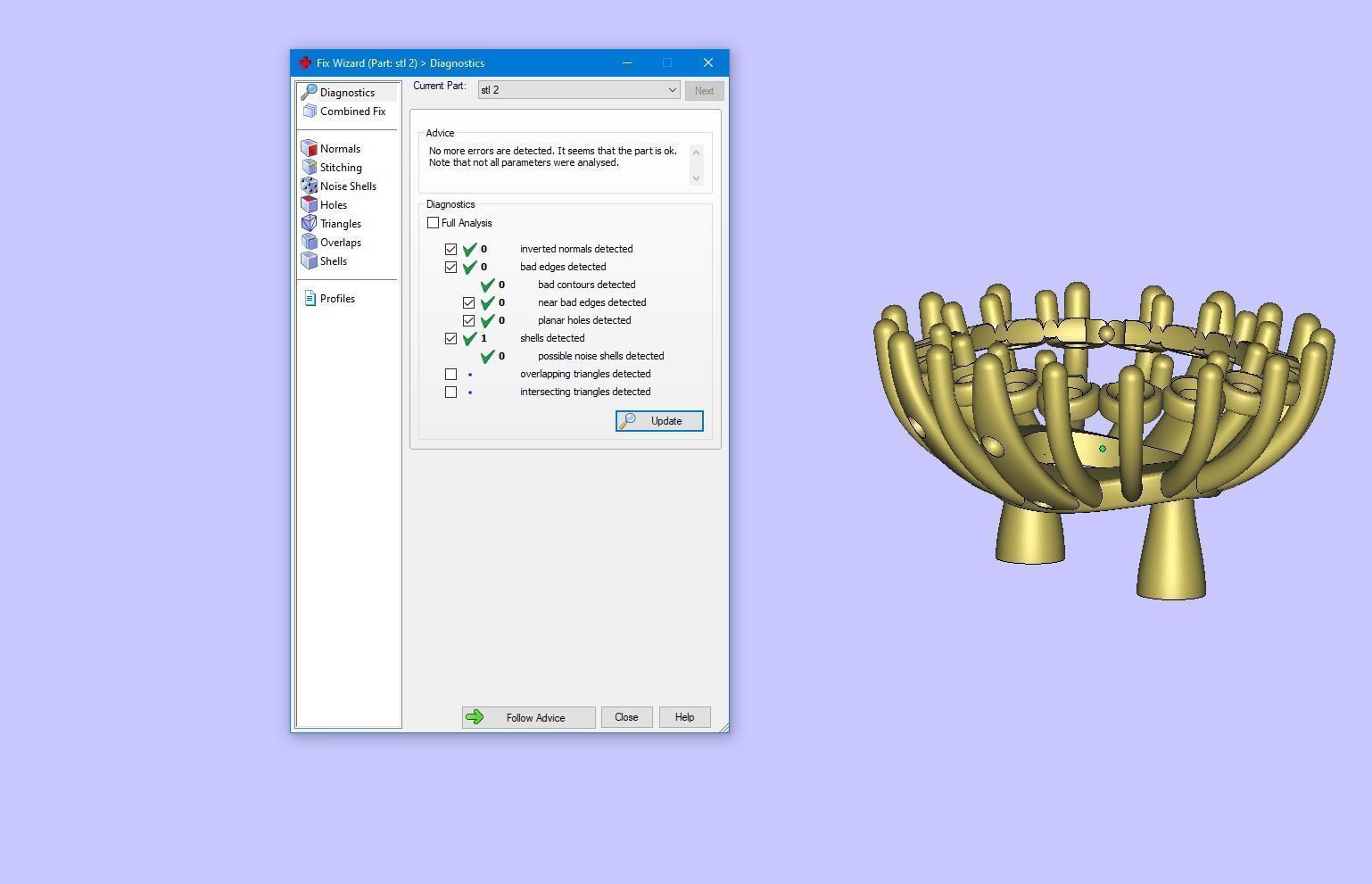Click the Close button at bottom

click(x=626, y=717)
